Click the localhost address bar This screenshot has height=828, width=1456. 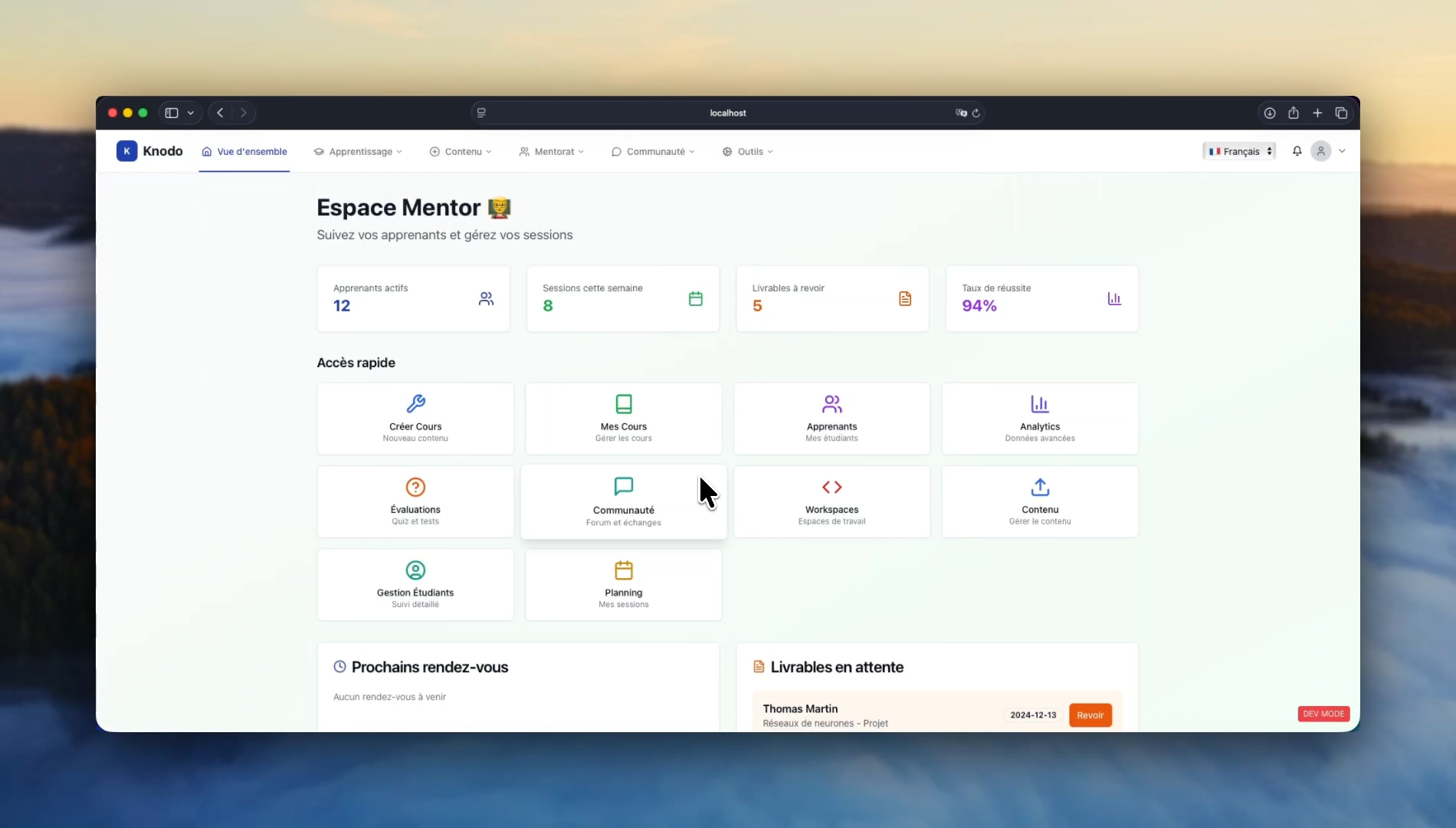pos(726,113)
